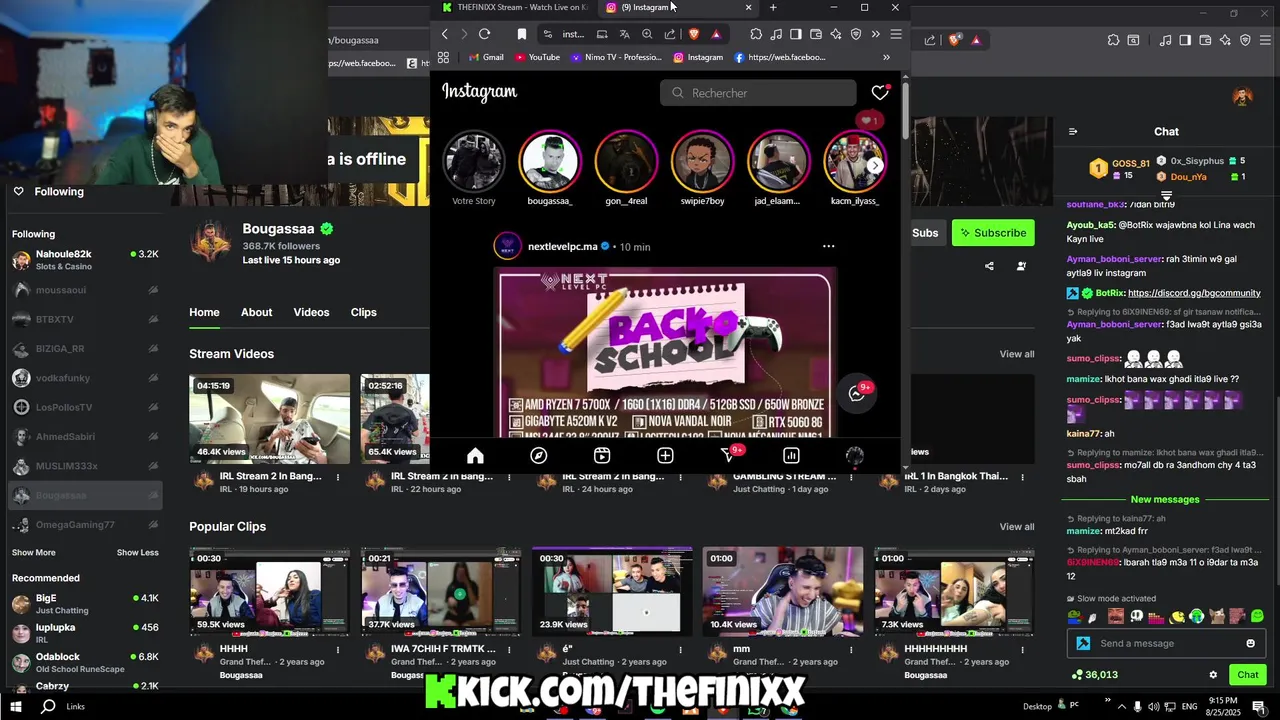Viewport: 1280px width, 720px height.
Task: Open options menu for HHHH clip
Action: click(x=338, y=650)
